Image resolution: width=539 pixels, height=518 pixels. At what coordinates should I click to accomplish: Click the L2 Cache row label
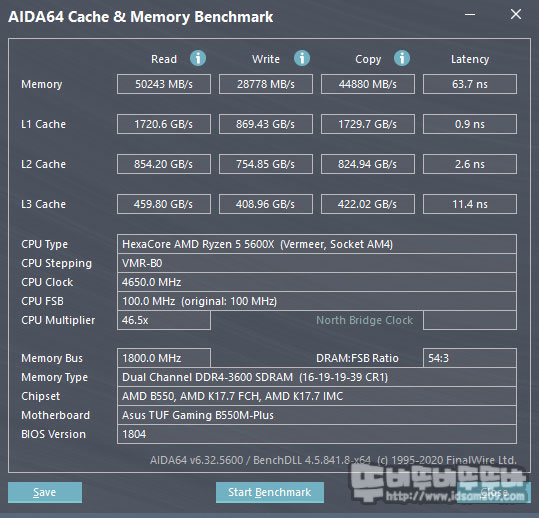point(44,164)
